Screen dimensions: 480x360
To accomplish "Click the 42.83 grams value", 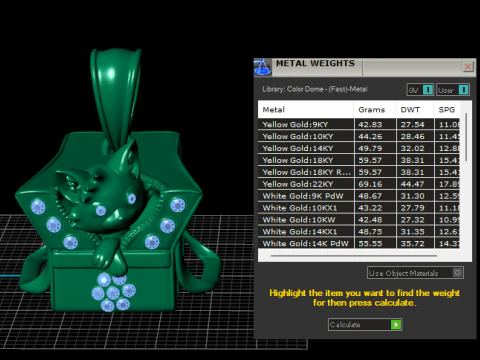I will click(370, 124).
